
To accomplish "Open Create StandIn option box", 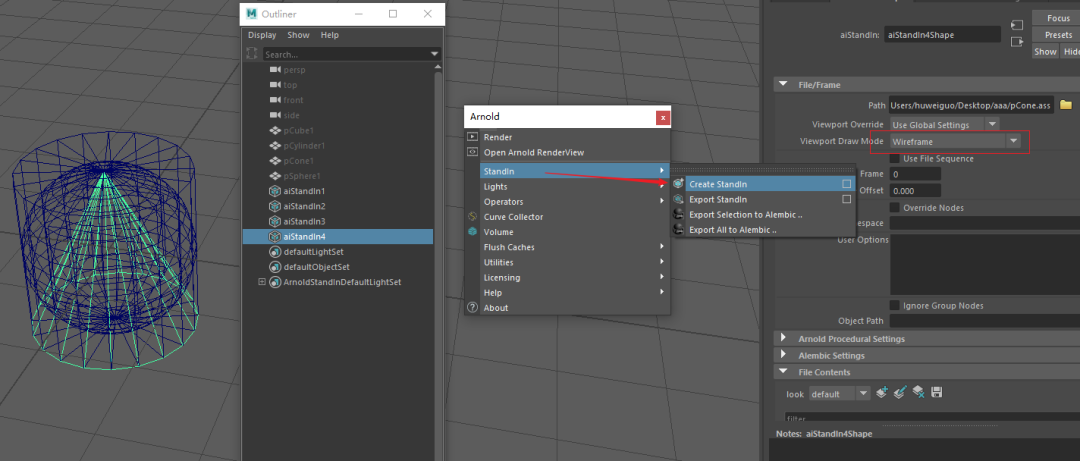I will 847,184.
